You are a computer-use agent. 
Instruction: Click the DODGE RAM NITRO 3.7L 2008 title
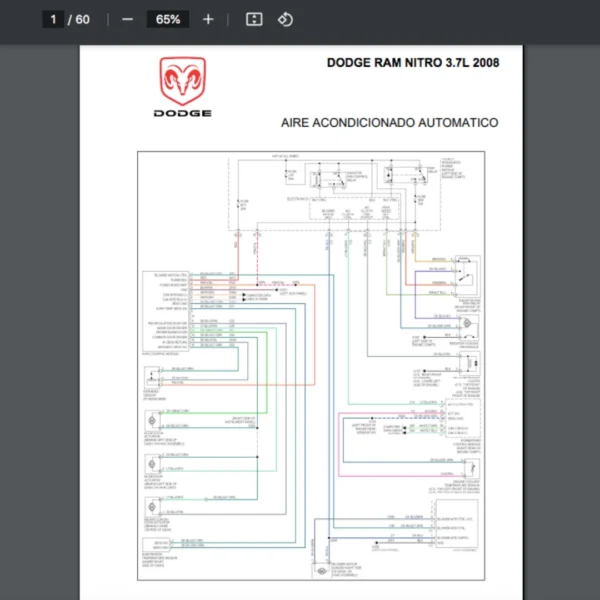point(412,63)
